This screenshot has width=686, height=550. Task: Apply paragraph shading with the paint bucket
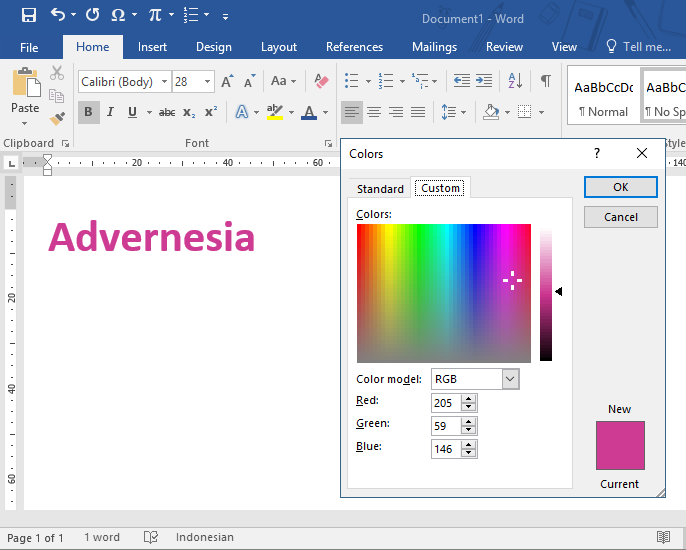click(x=491, y=112)
